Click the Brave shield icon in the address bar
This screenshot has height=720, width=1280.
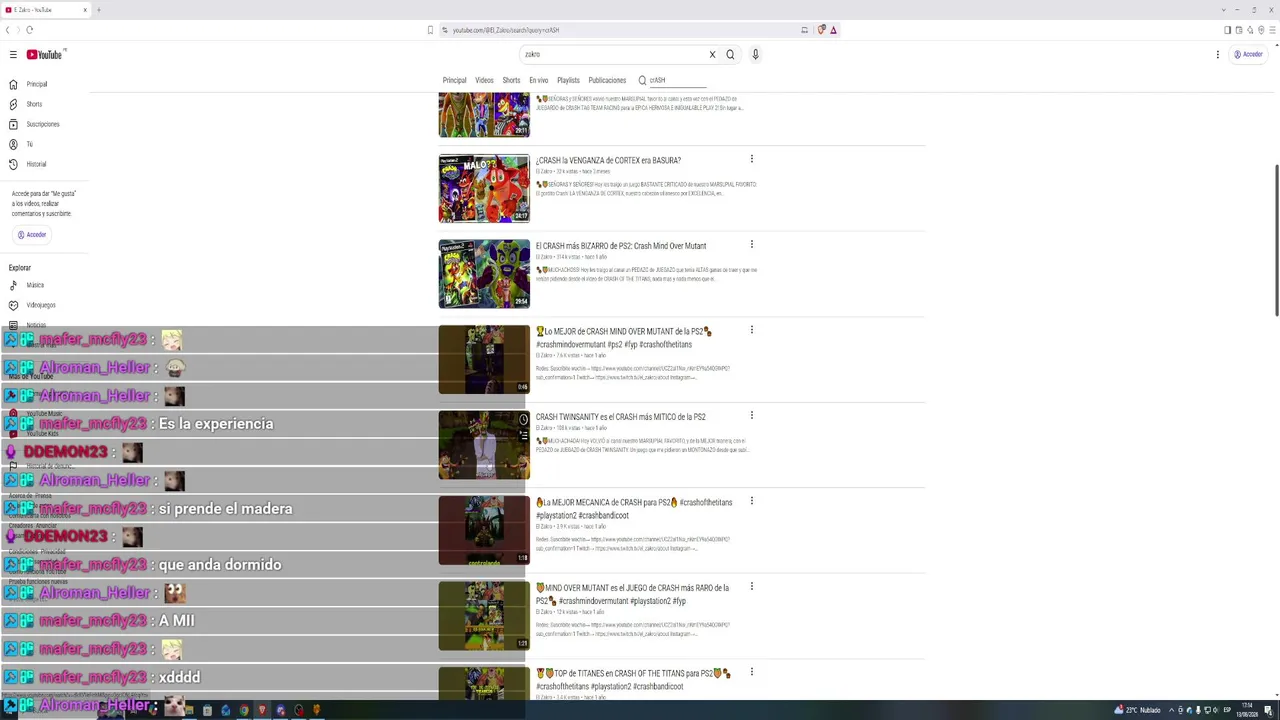click(821, 30)
